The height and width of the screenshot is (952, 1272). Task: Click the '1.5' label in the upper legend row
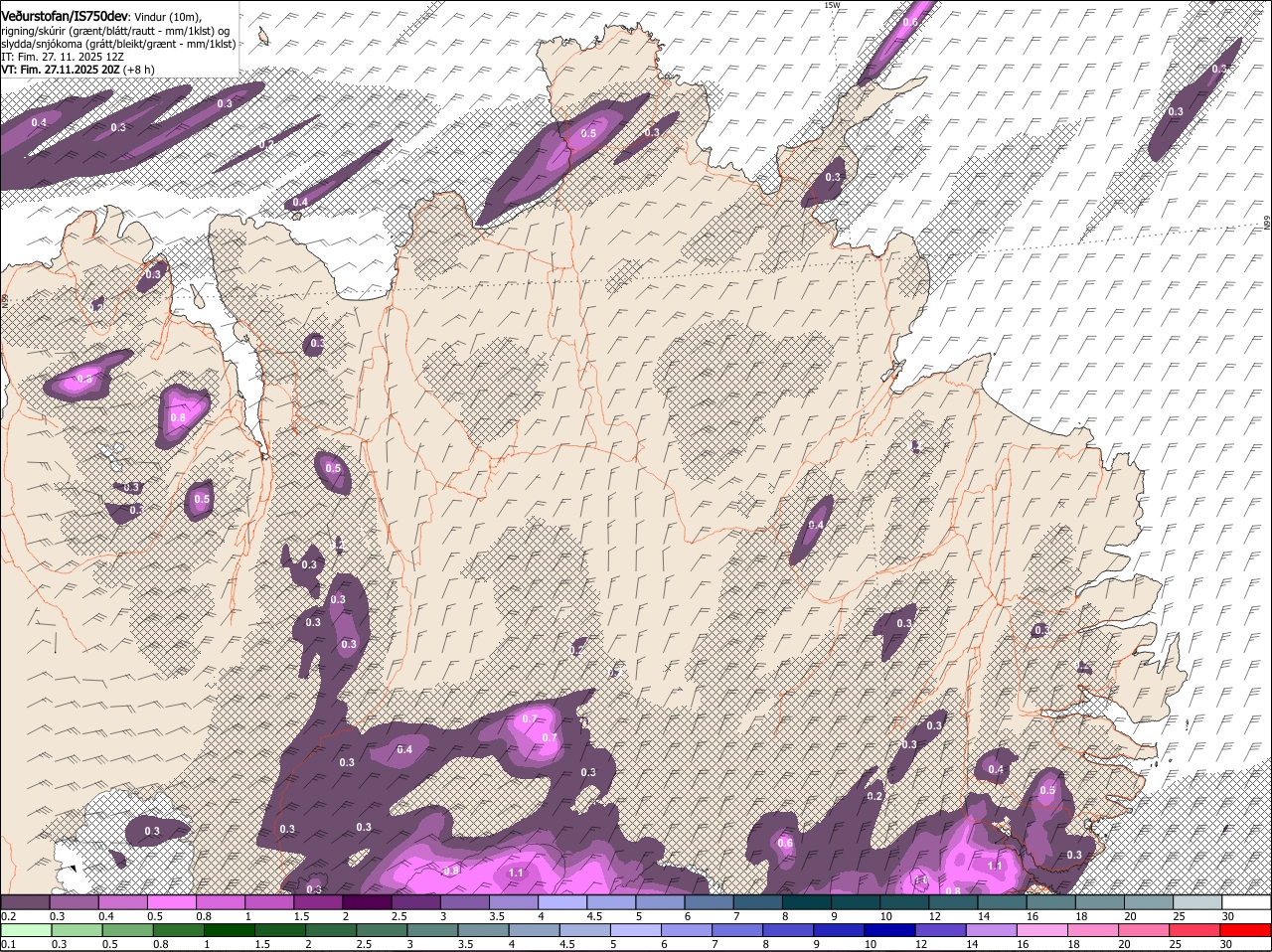(x=301, y=915)
